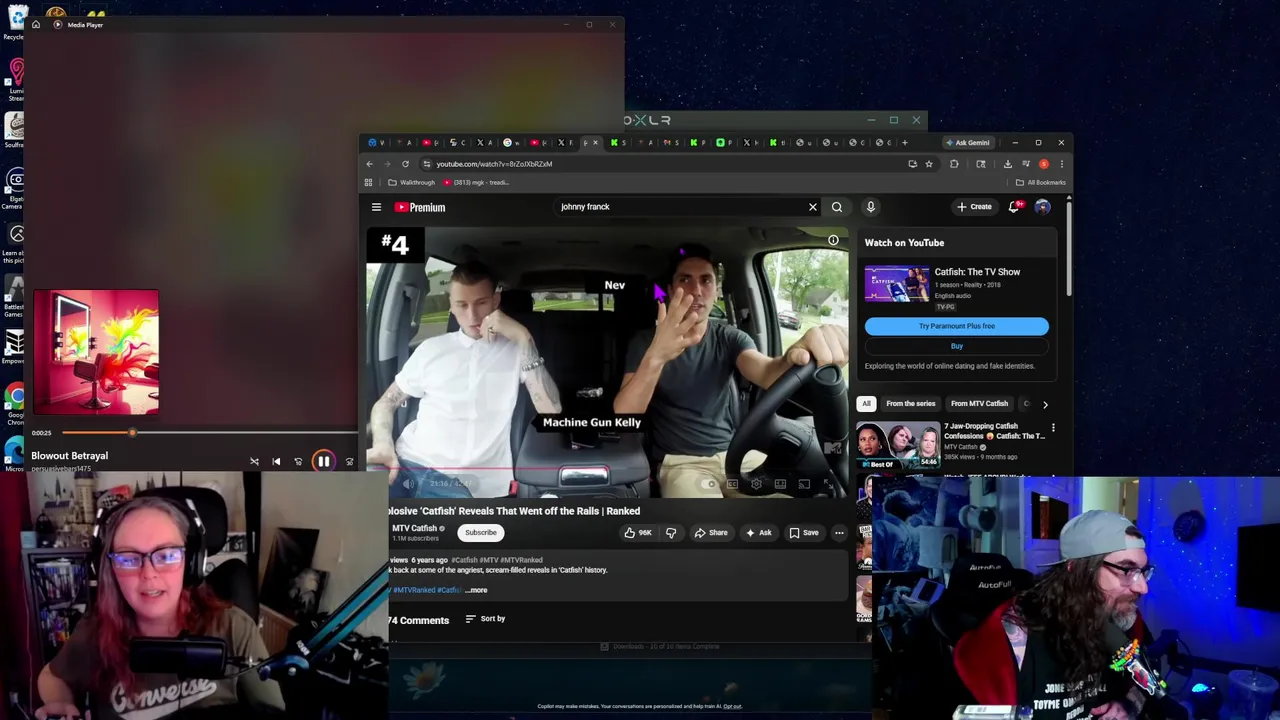The height and width of the screenshot is (720, 1280).
Task: Mute the YouTube video volume
Action: click(408, 484)
